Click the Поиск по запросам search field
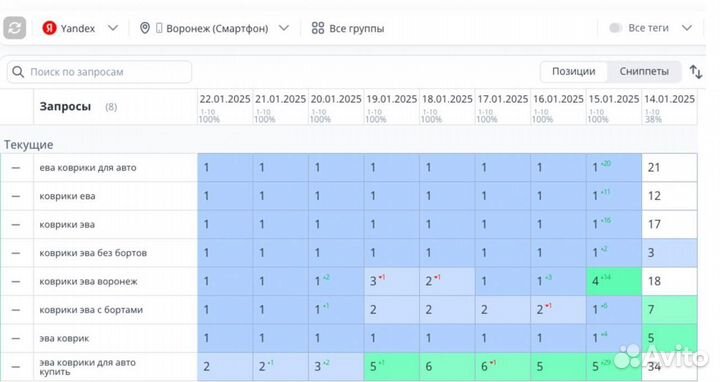 (99, 72)
